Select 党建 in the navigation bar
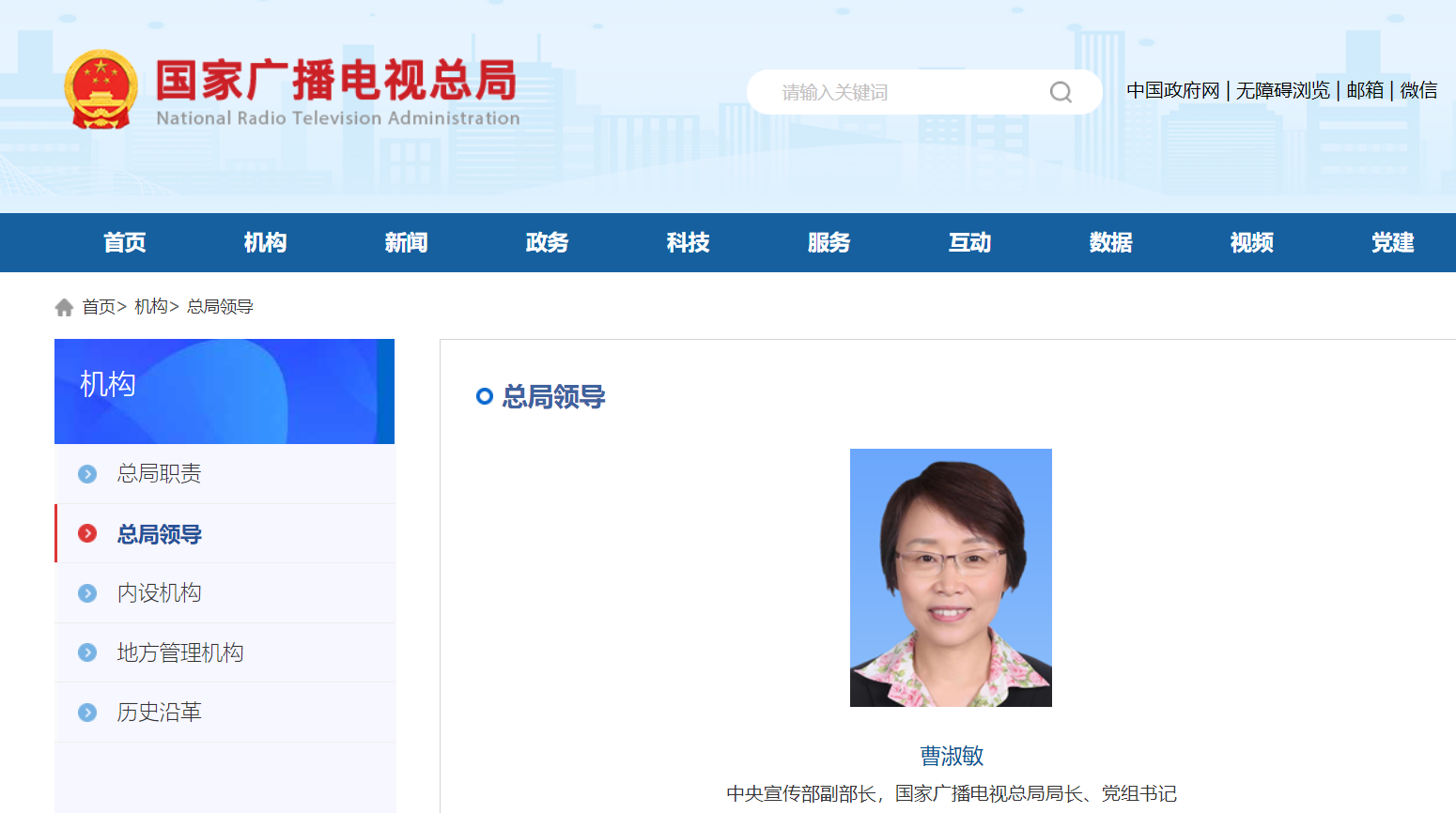 click(x=1392, y=243)
